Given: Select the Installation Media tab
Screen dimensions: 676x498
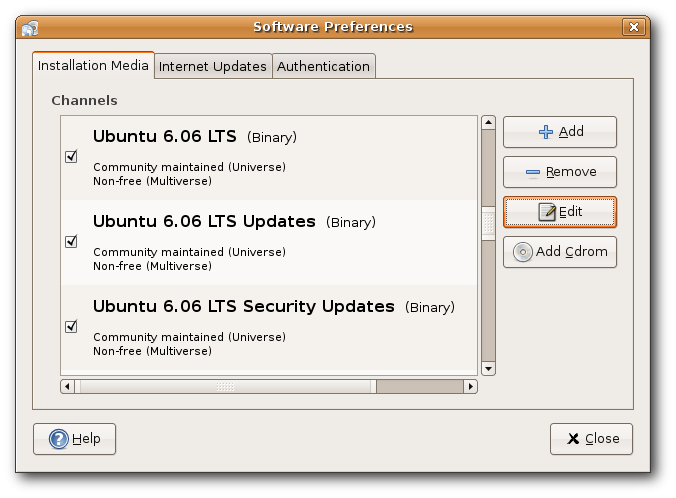Looking at the screenshot, I should pyautogui.click(x=93, y=66).
